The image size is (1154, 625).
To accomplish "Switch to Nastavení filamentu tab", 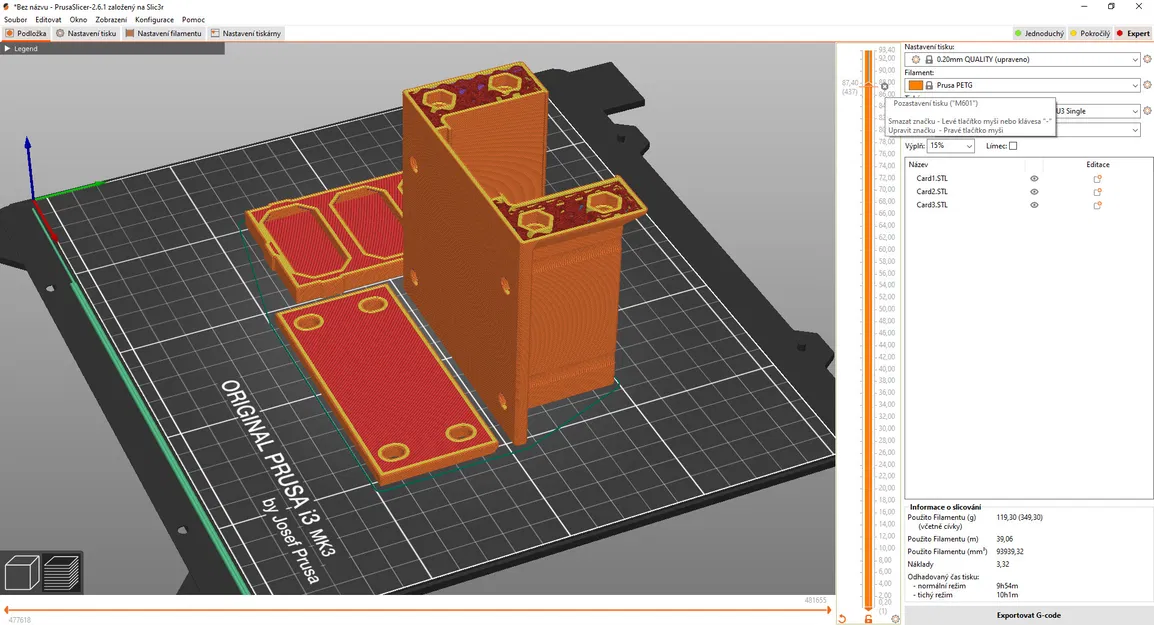I will (163, 33).
